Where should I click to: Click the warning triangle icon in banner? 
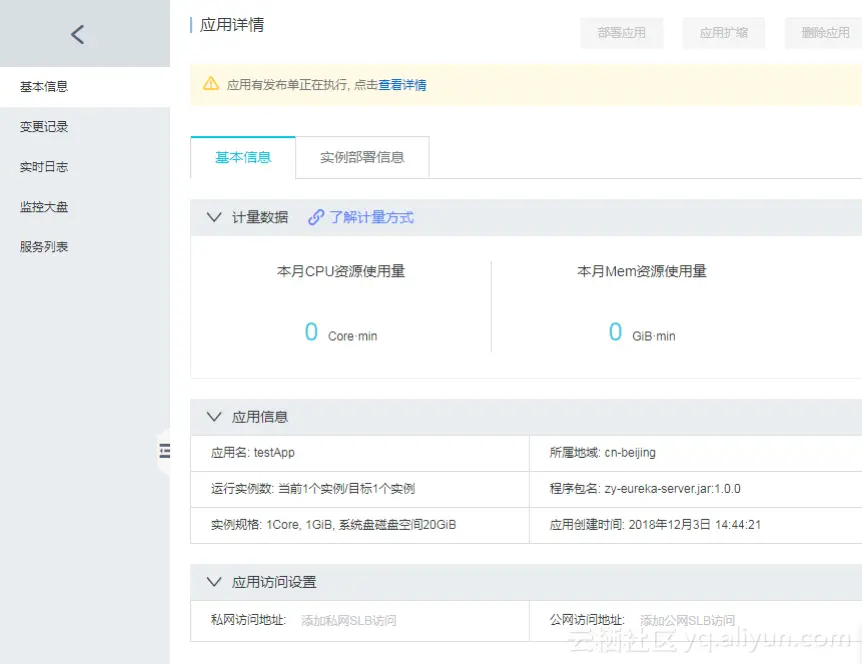click(x=211, y=84)
